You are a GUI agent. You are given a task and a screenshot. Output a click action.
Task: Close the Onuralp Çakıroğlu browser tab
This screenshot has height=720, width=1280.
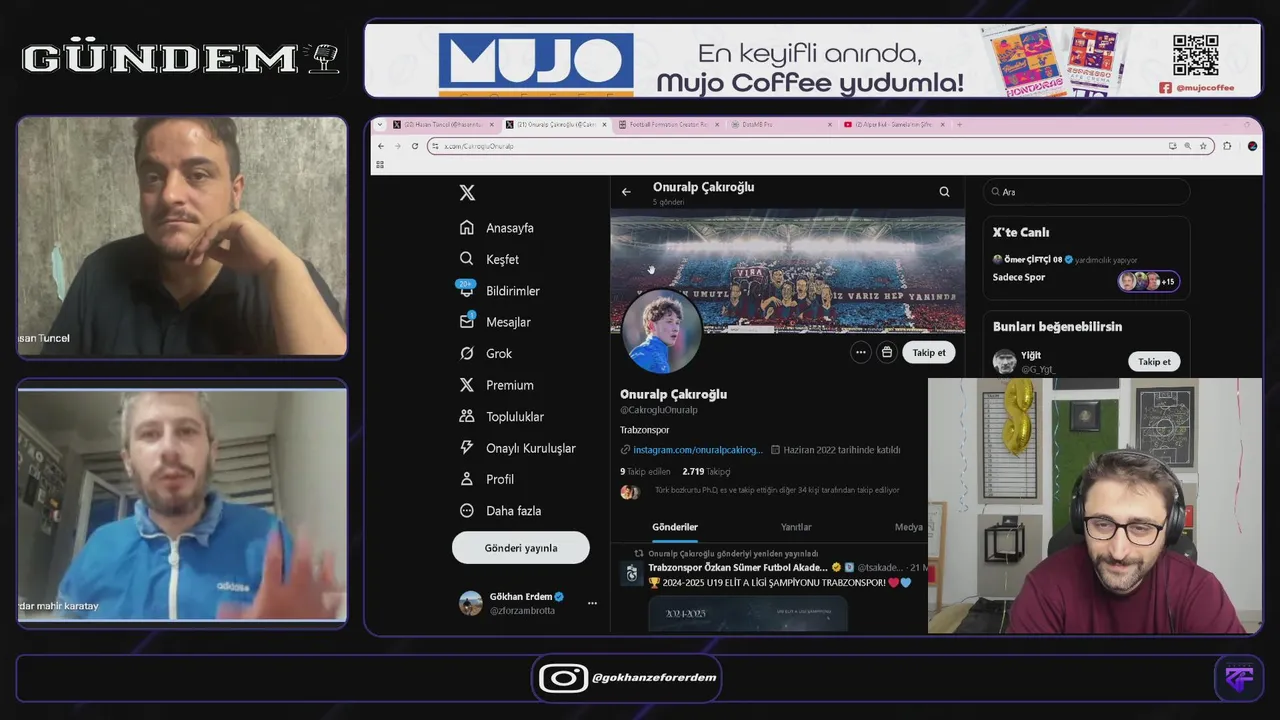click(x=603, y=125)
